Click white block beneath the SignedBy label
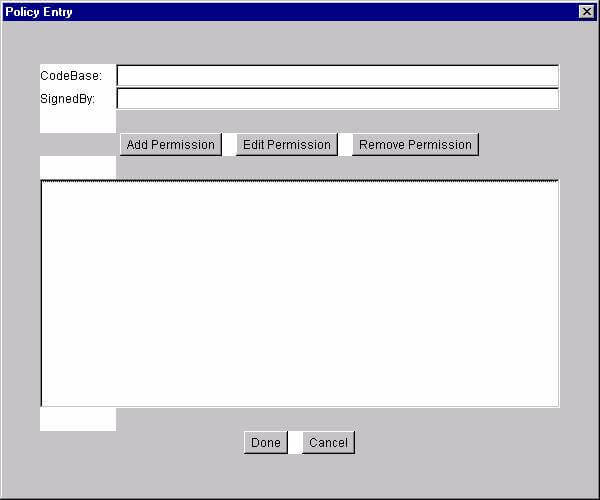 tap(78, 121)
